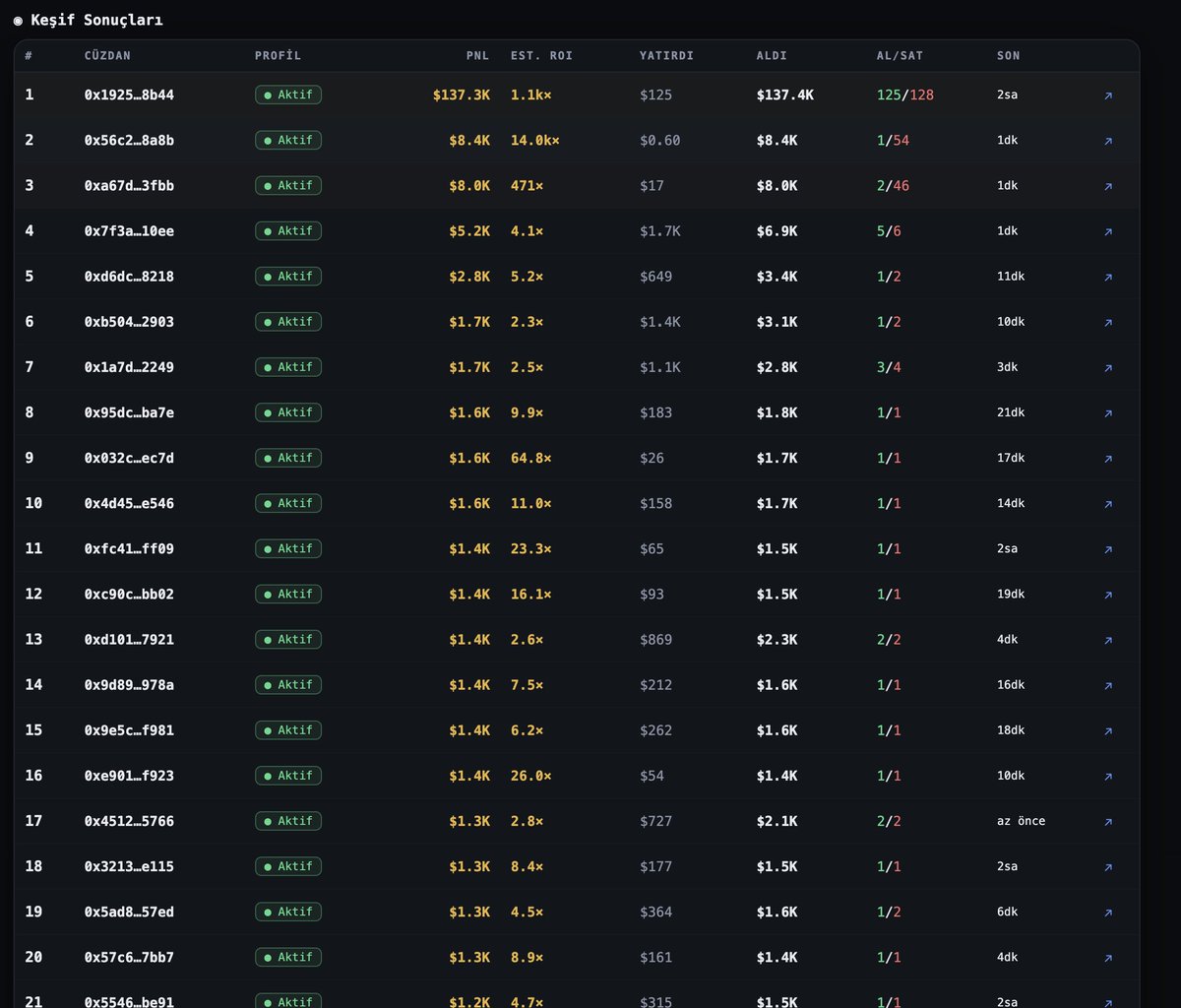Viewport: 1181px width, 1008px height.
Task: Open external link arrow for wallet 0x1a7d…2249
Action: click(x=1108, y=367)
